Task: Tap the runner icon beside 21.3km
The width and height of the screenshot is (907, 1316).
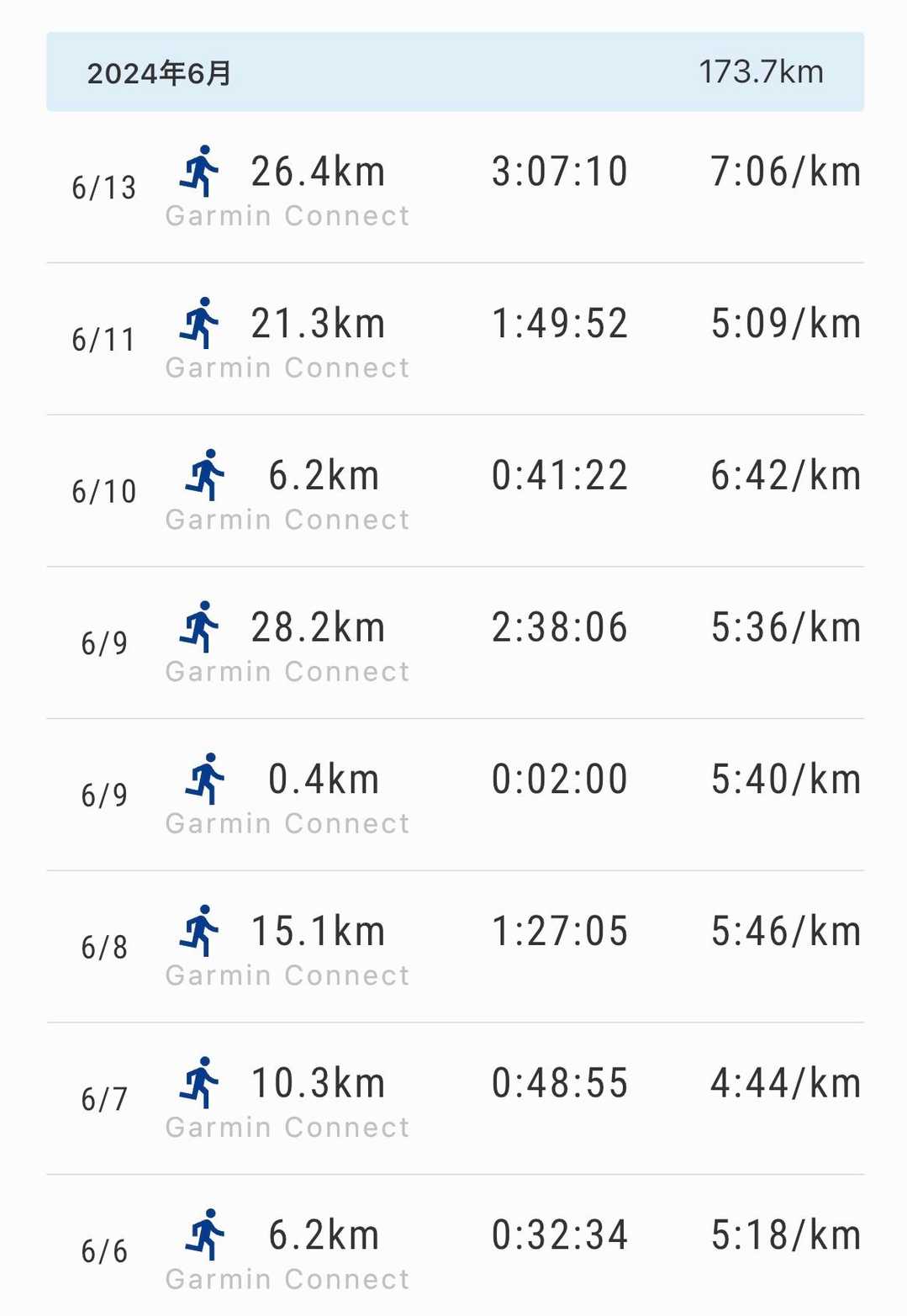Action: tap(199, 323)
